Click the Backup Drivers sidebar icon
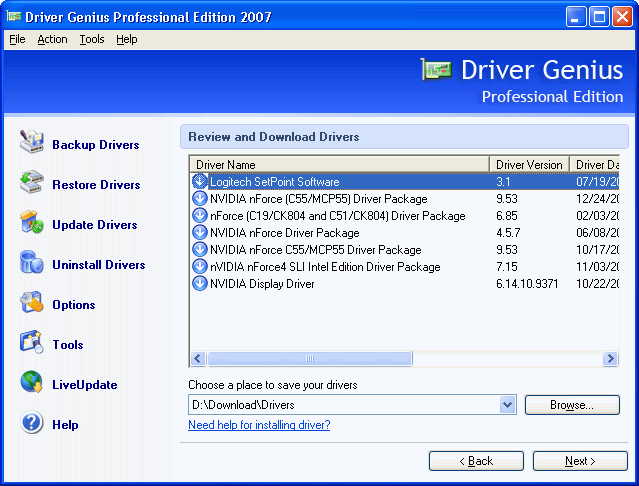Image resolution: width=639 pixels, height=486 pixels. click(32, 144)
